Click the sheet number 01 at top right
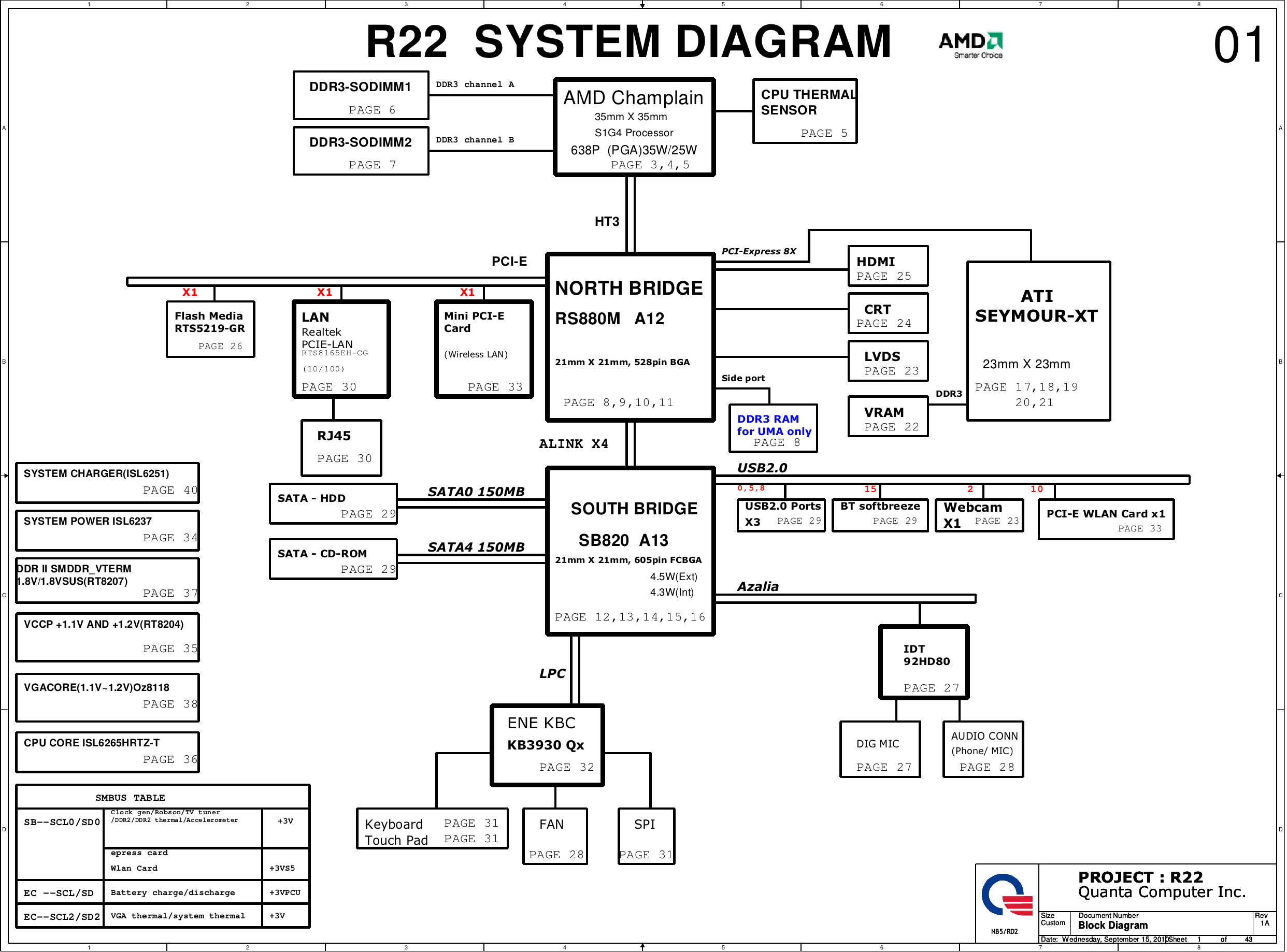Image resolution: width=1287 pixels, height=952 pixels. [1239, 45]
